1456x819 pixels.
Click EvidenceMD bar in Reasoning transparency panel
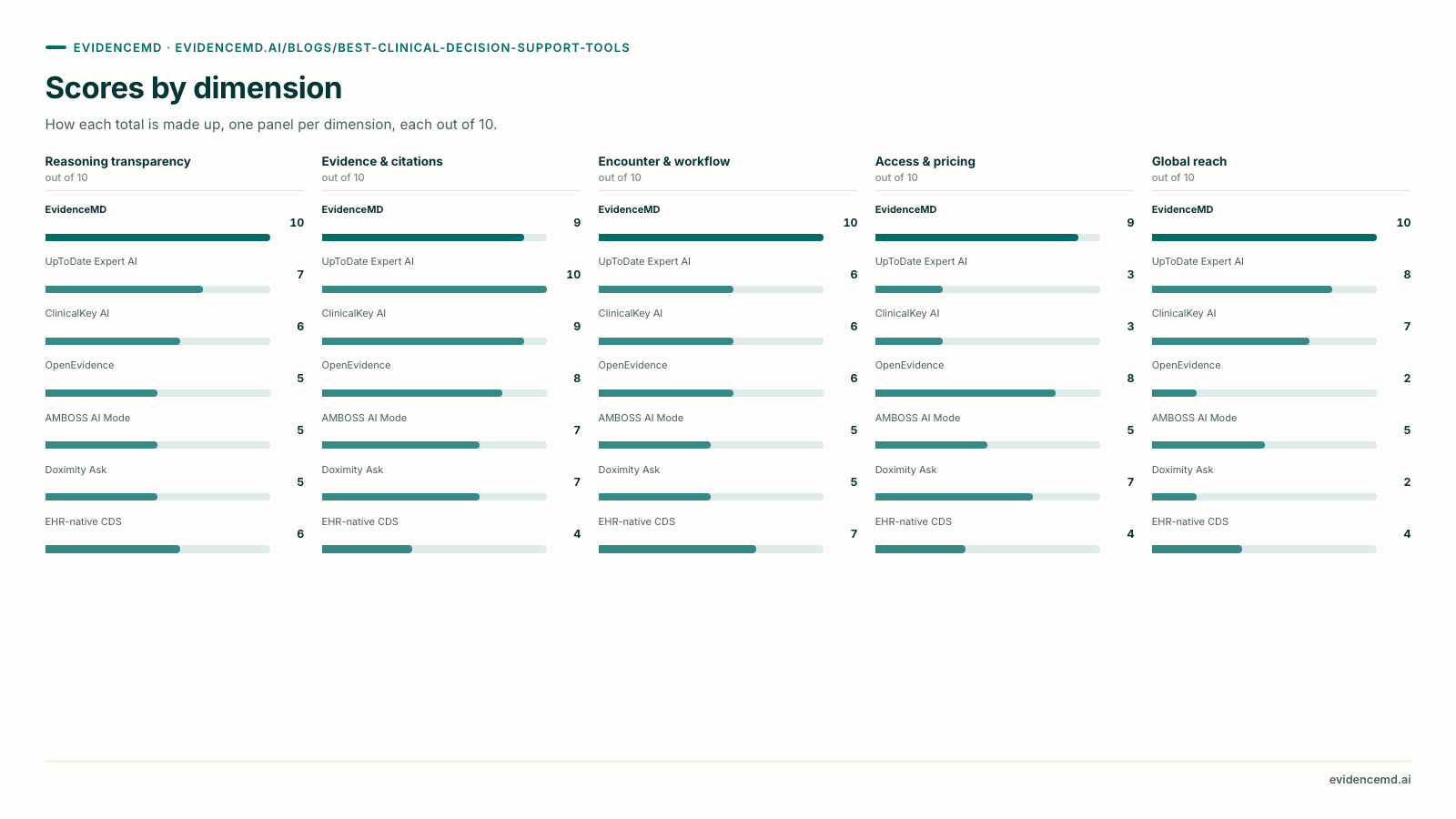pyautogui.click(x=157, y=238)
